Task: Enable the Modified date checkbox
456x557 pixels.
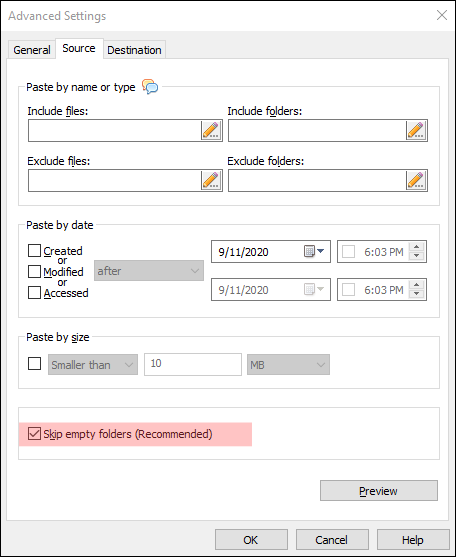Action: [x=34, y=271]
